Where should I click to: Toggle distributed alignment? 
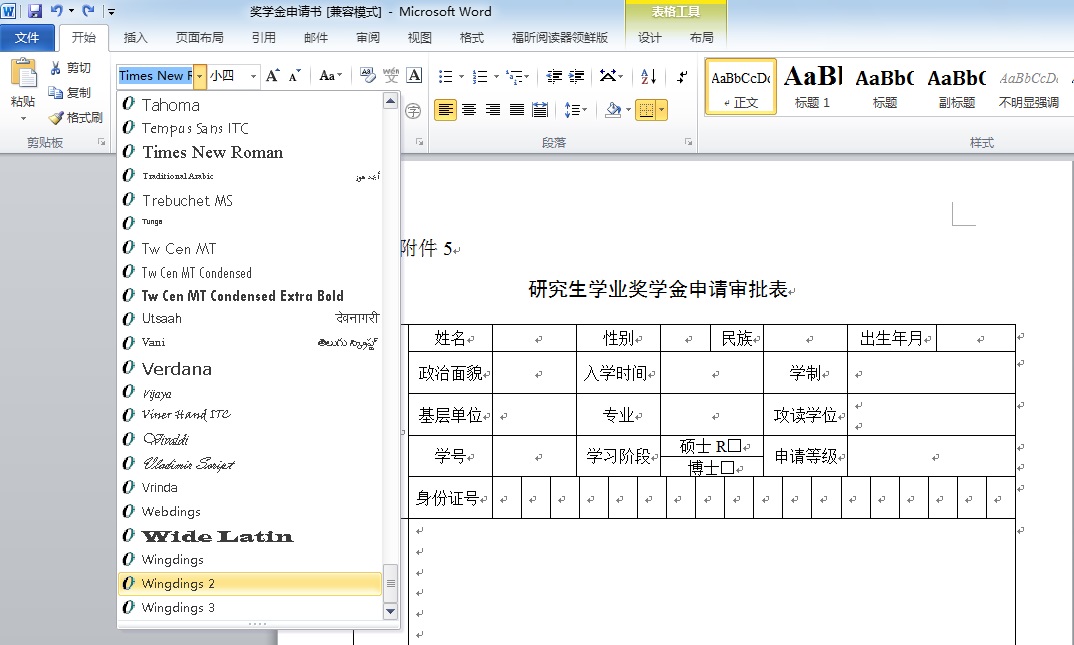[x=540, y=110]
